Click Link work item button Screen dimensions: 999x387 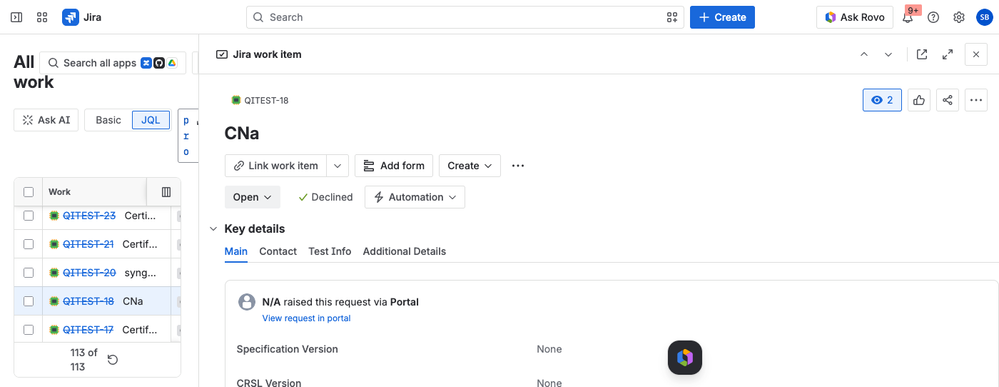(x=276, y=166)
